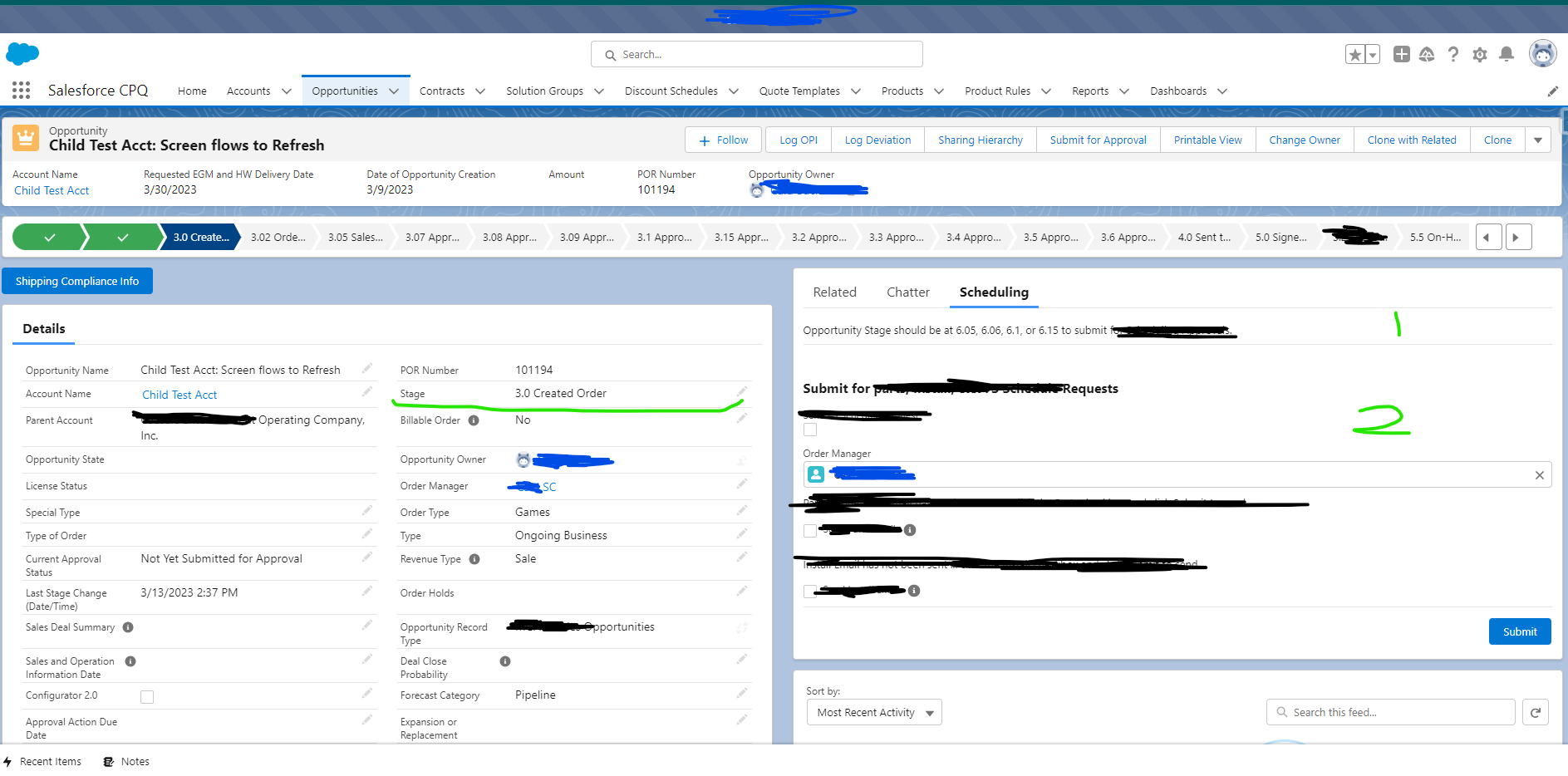1568x776 pixels.
Task: Click the Favorites star icon
Action: pos(1355,55)
